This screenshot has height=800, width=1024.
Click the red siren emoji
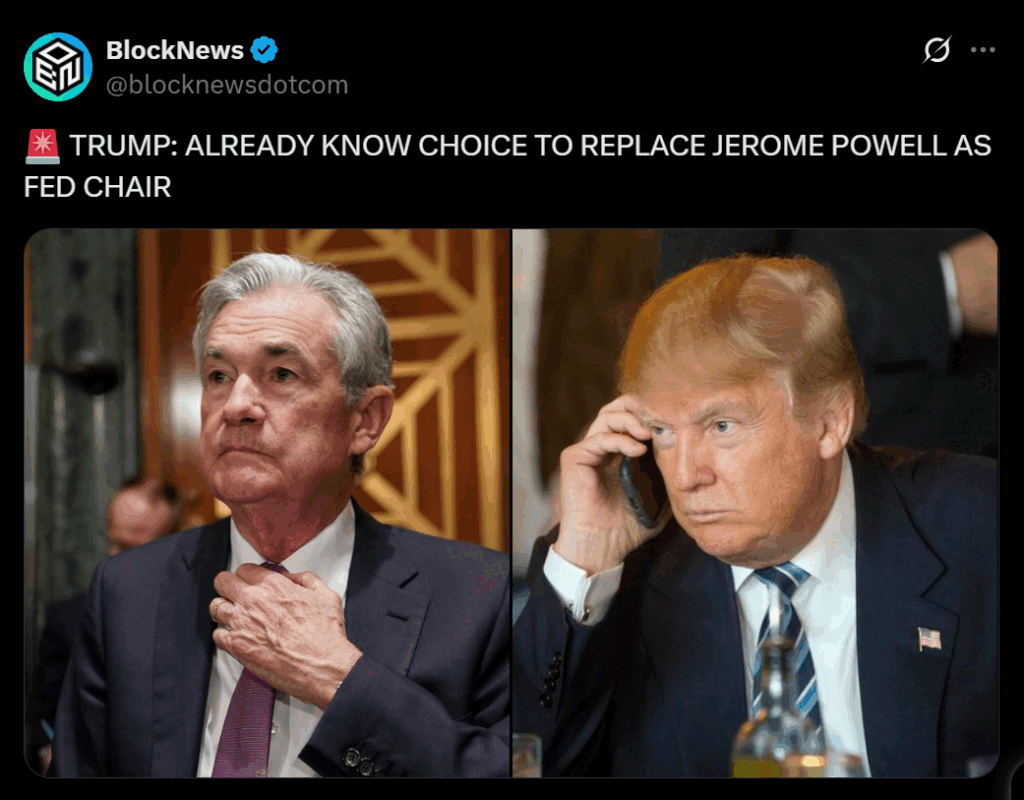42,146
